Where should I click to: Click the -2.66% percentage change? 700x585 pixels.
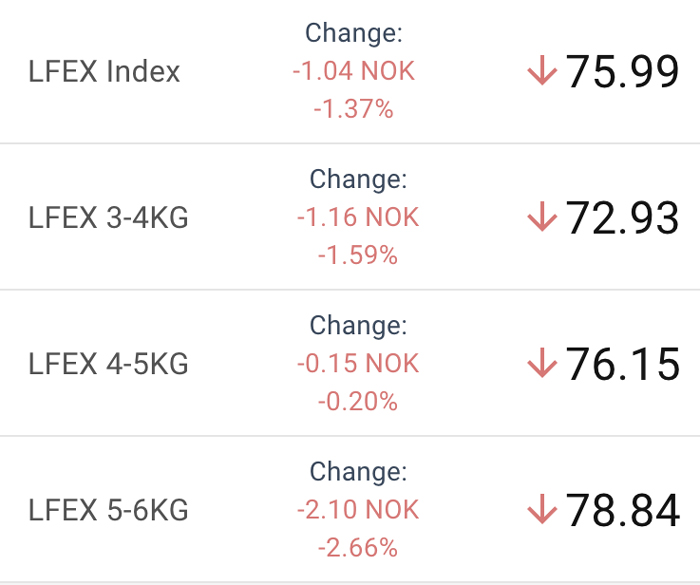(358, 547)
